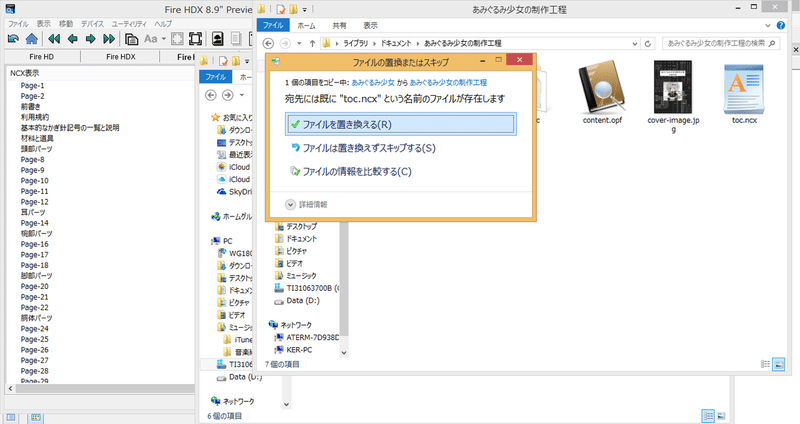Click the cover image icon in Previewer toolbar
The image size is (800, 424).
pyautogui.click(x=218, y=39)
